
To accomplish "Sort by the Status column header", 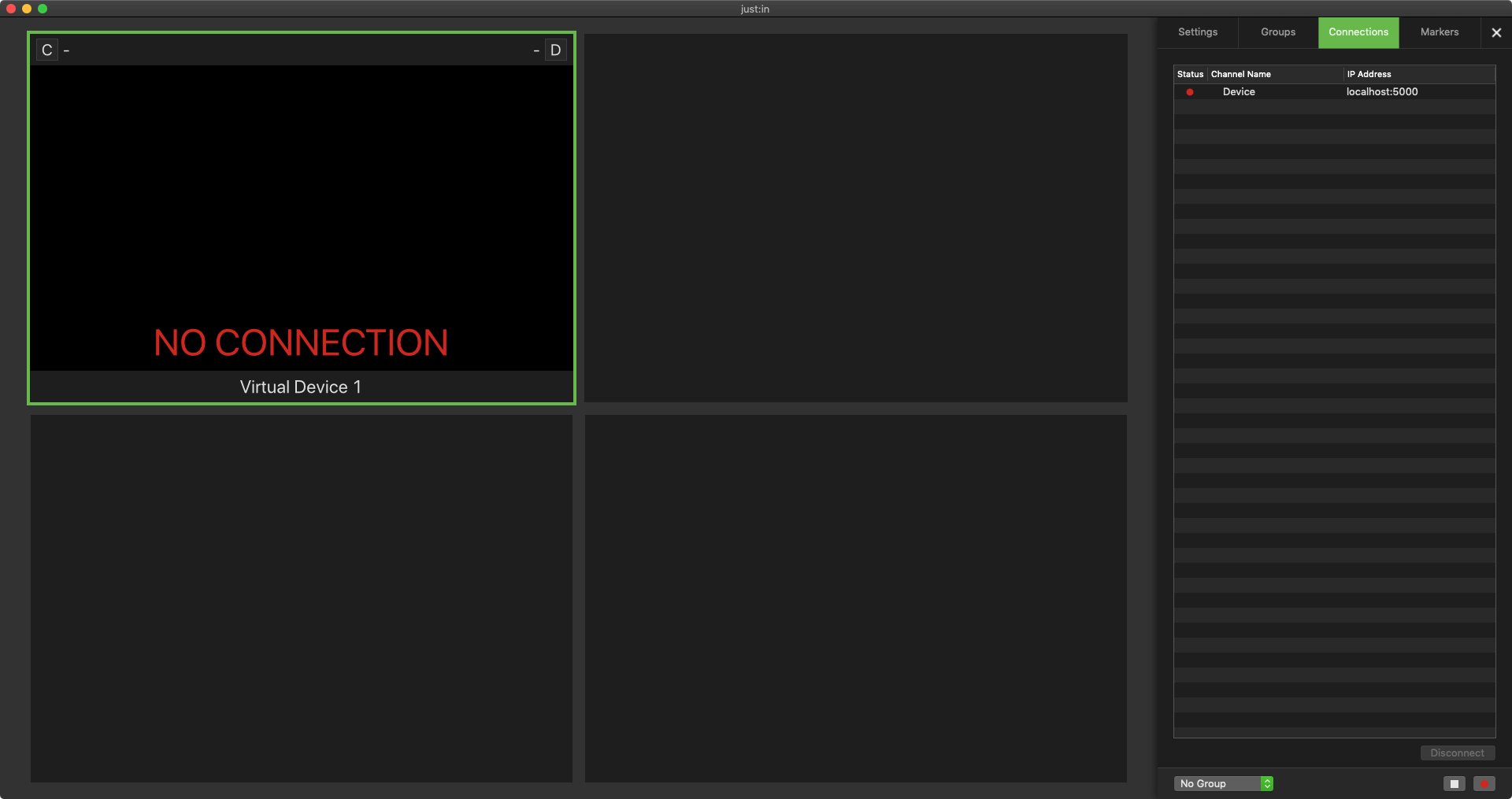I will click(x=1190, y=74).
